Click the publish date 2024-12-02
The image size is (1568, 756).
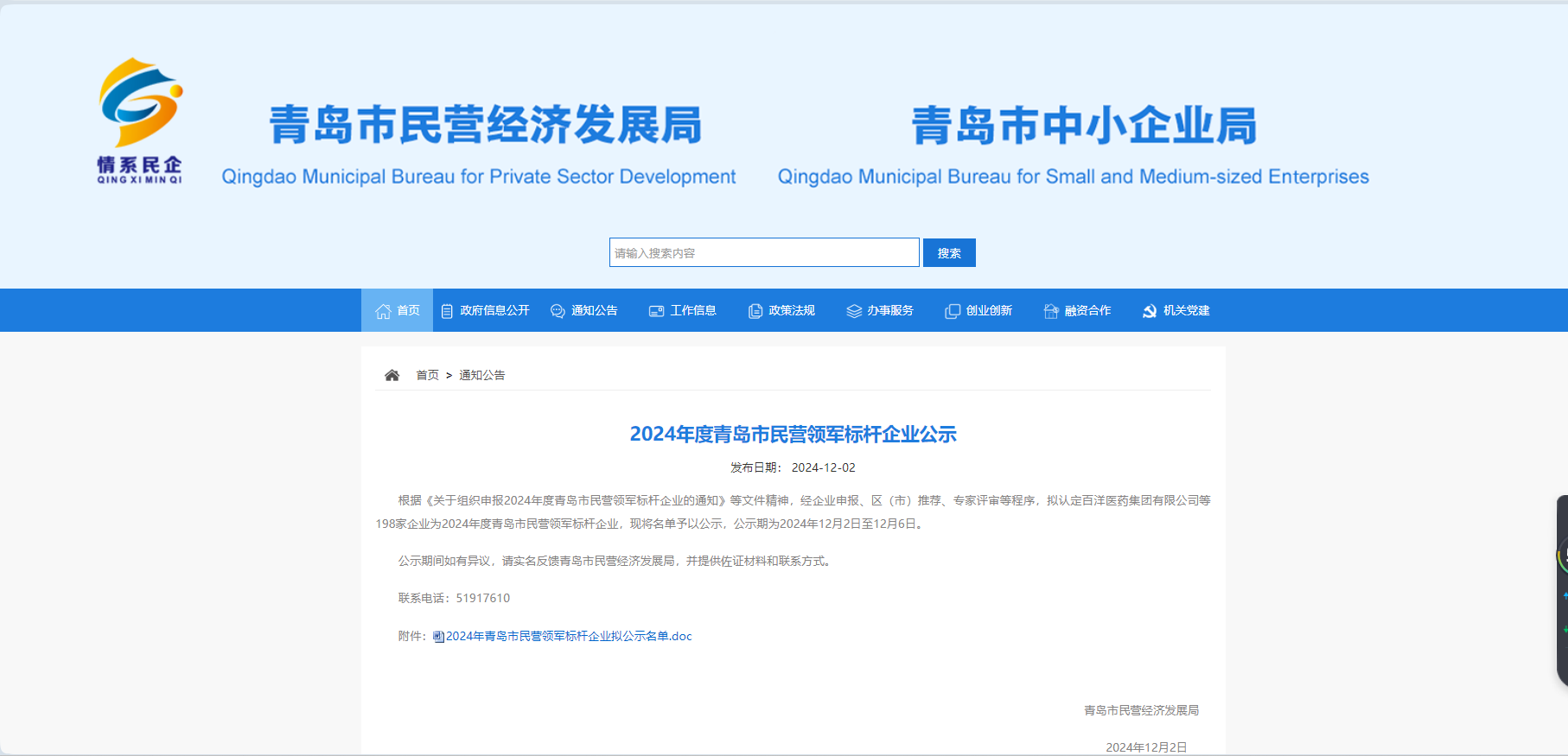pos(823,467)
